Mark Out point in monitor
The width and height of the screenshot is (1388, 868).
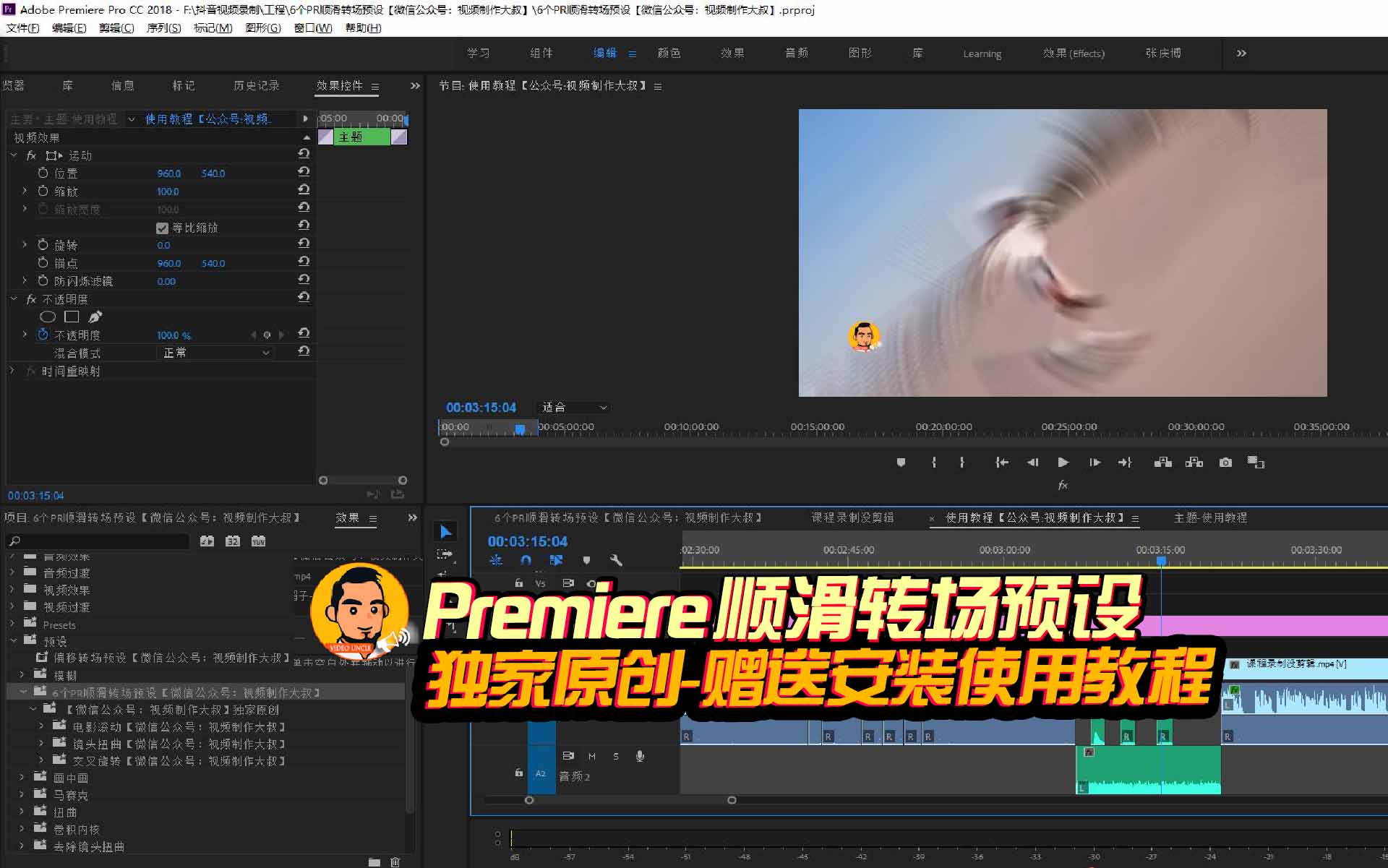pos(961,463)
